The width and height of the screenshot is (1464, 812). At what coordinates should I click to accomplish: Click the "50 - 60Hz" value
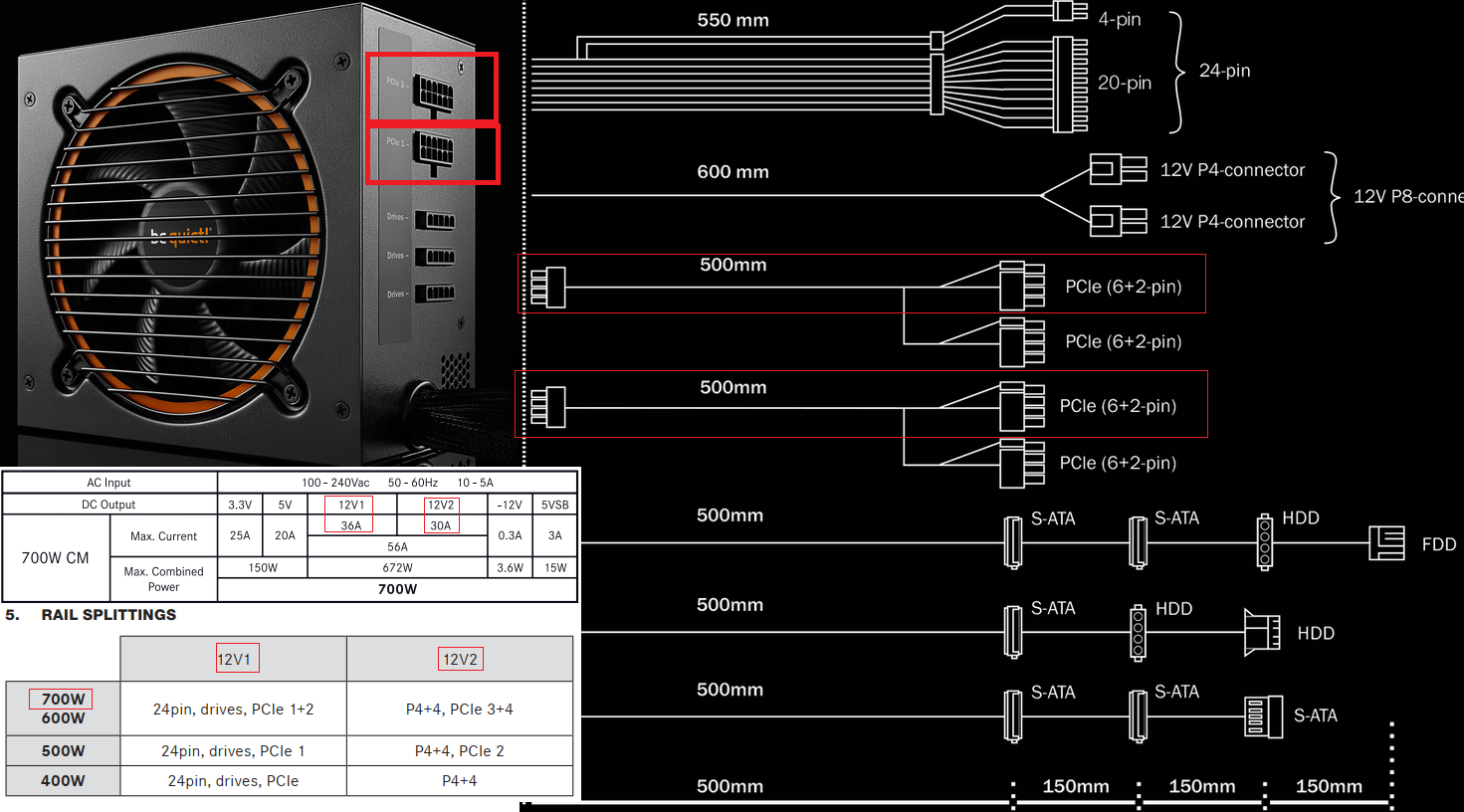point(413,483)
